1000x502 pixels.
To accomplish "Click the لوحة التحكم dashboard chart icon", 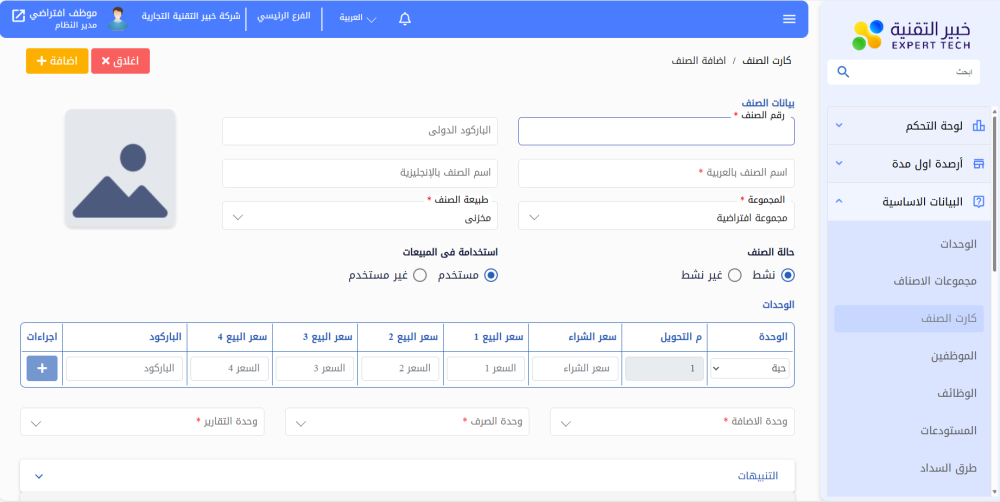I will (x=978, y=126).
